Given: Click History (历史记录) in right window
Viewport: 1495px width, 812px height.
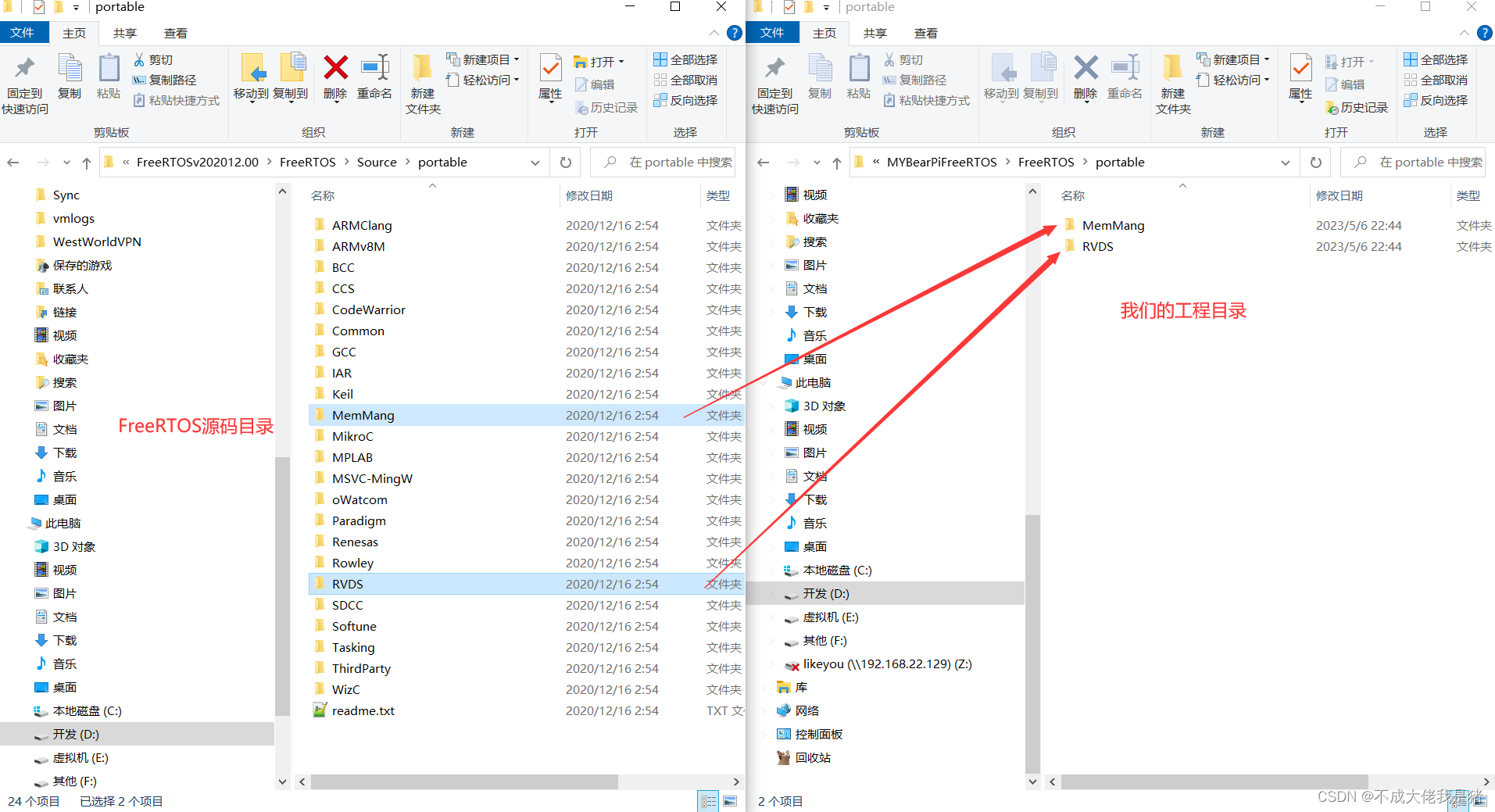Looking at the screenshot, I should (1357, 107).
